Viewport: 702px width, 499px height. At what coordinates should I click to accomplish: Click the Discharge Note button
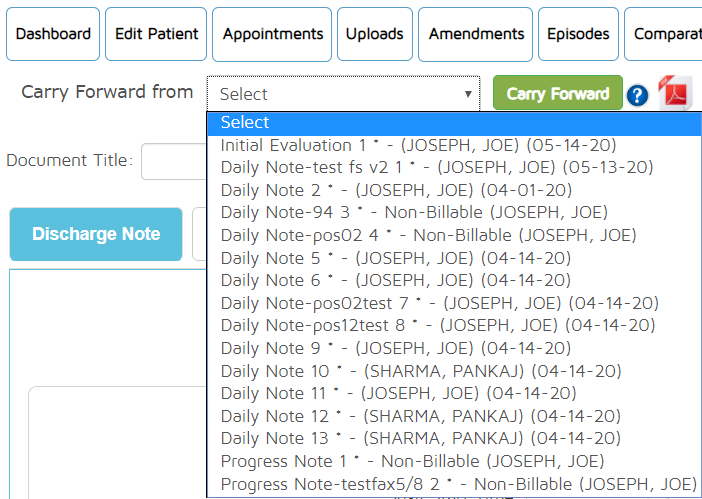(96, 234)
